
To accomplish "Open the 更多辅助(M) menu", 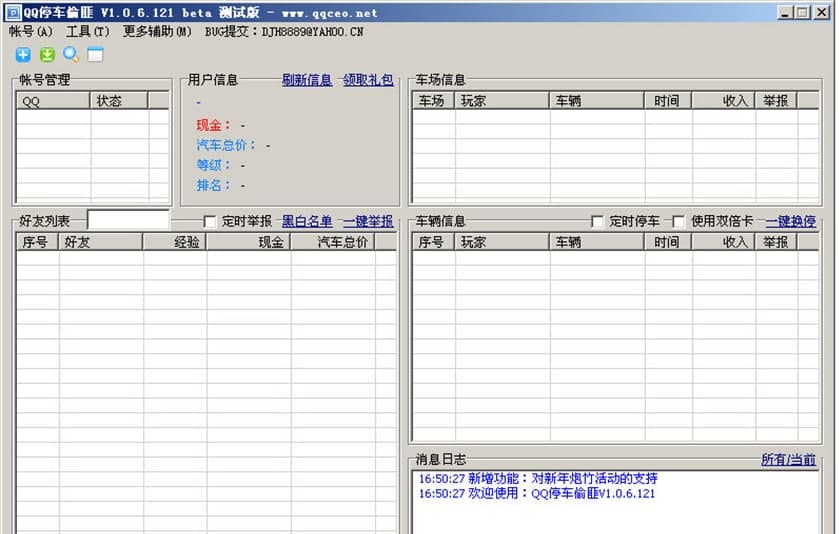I will (x=157, y=31).
